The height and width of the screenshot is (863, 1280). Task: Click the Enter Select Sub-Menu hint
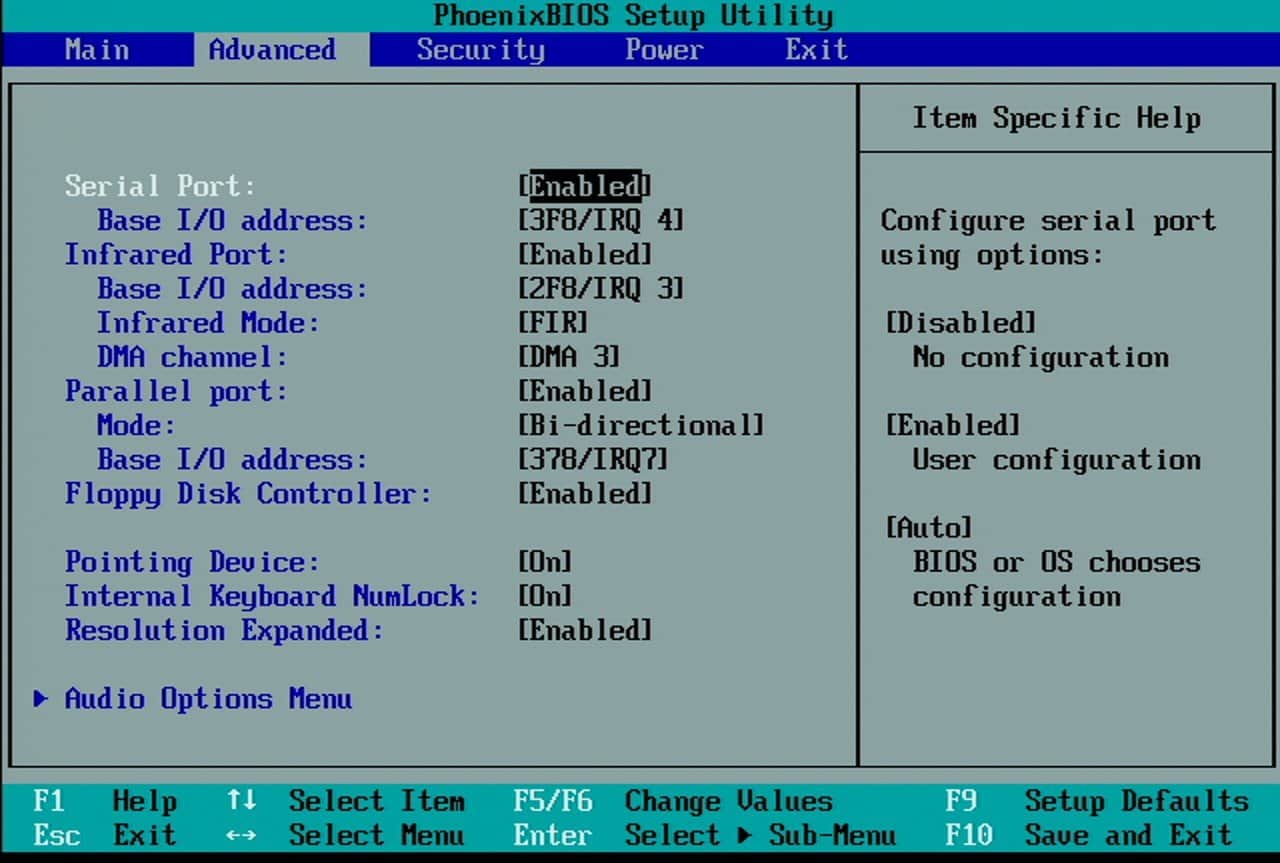tap(705, 835)
